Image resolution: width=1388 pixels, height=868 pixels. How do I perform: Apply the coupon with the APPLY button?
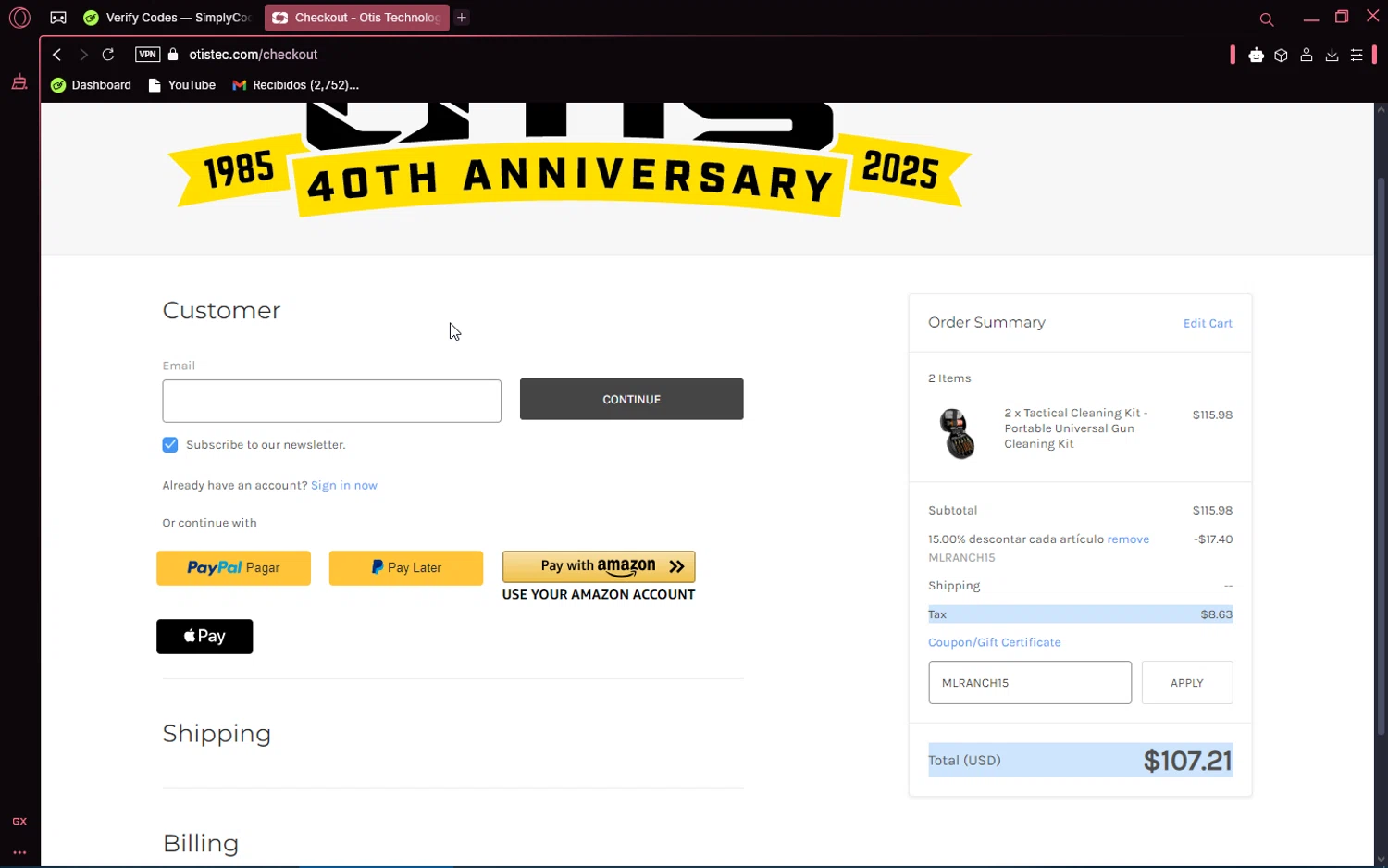pos(1187,682)
